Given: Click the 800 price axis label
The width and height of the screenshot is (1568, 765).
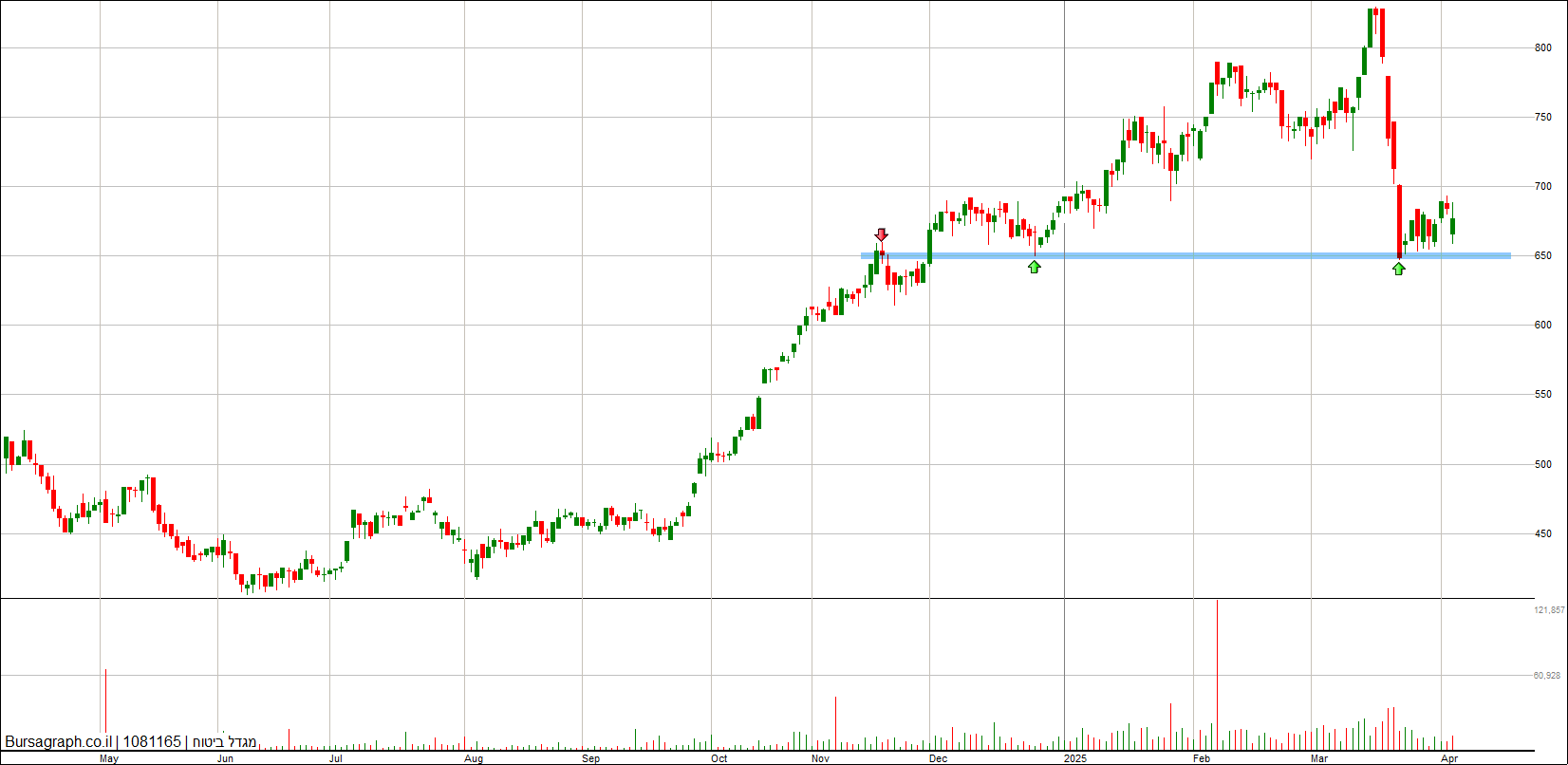Looking at the screenshot, I should pos(1543,47).
